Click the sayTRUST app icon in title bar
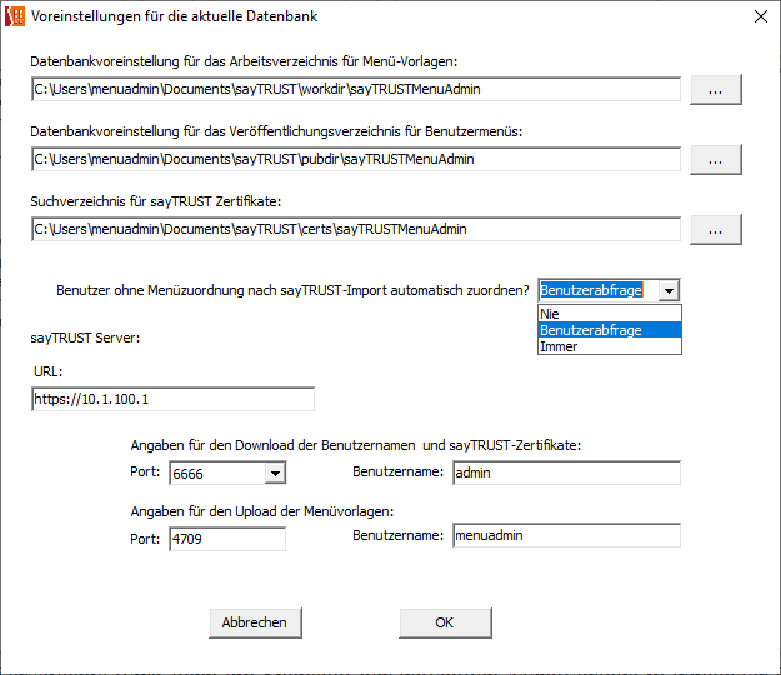Viewport: 781px width, 675px height. (15, 16)
